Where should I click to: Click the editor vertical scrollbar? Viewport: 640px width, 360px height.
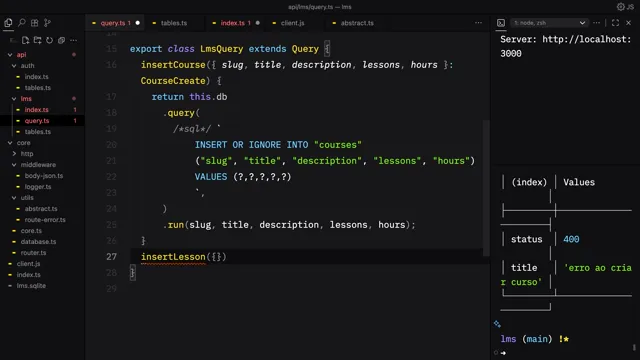pos(486,188)
